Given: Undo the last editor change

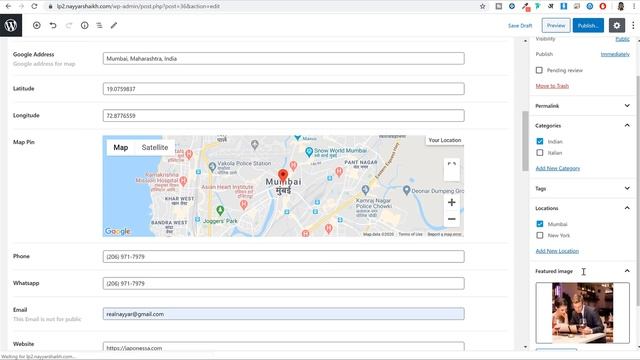Looking at the screenshot, I should pyautogui.click(x=53, y=25).
